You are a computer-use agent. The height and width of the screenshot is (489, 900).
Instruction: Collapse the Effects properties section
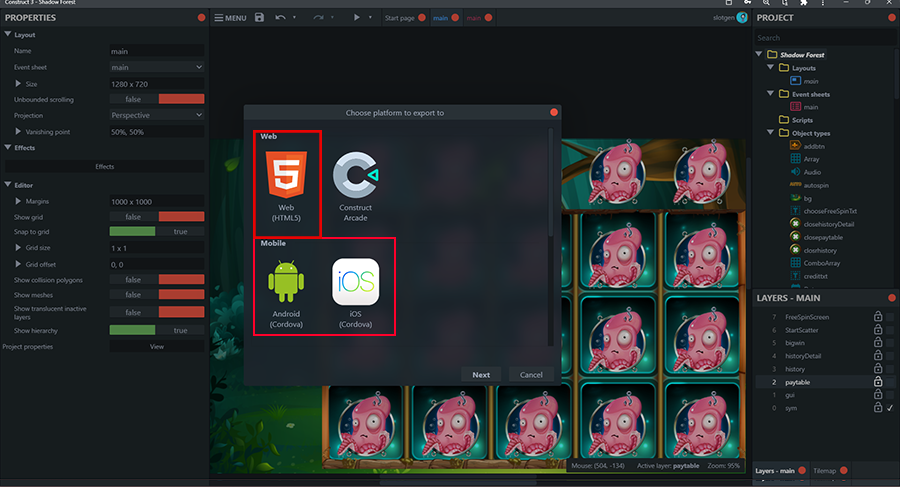pos(7,148)
